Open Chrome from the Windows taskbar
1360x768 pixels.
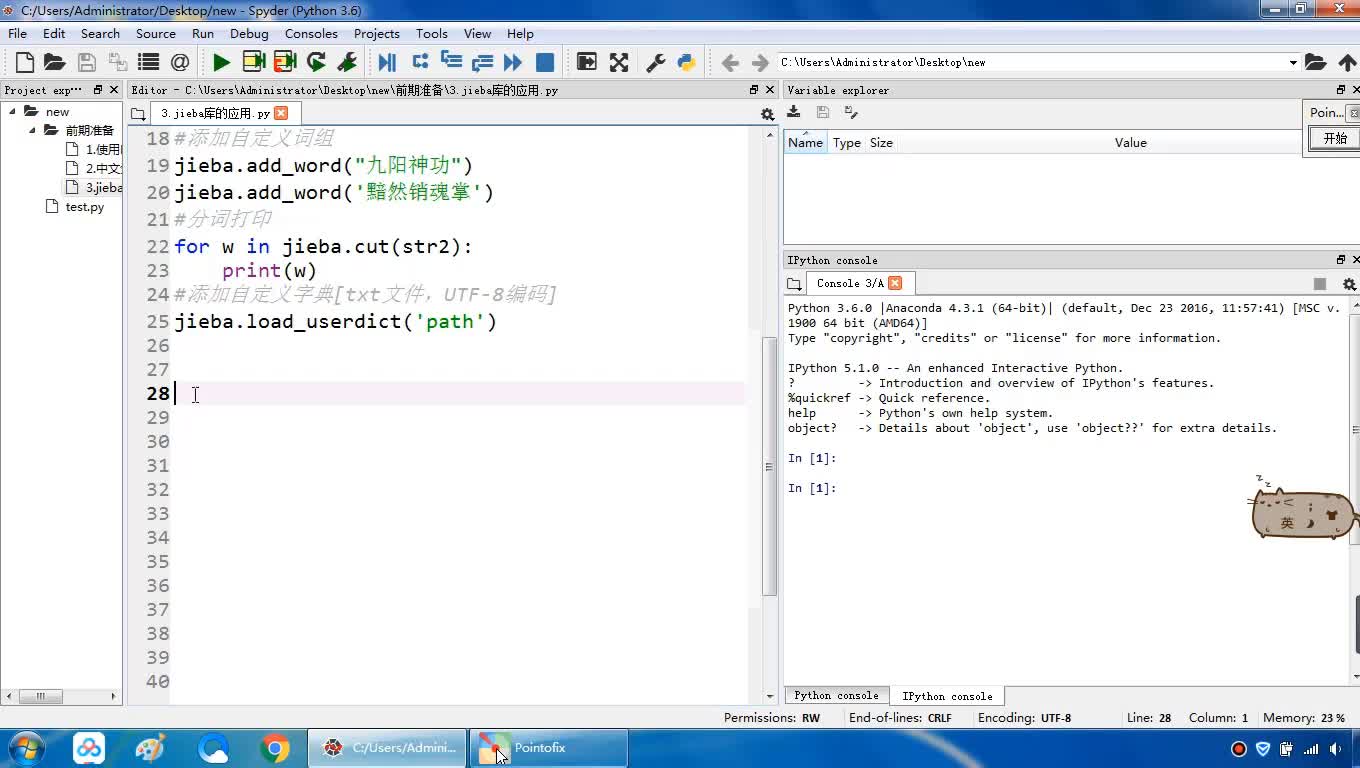[275, 748]
